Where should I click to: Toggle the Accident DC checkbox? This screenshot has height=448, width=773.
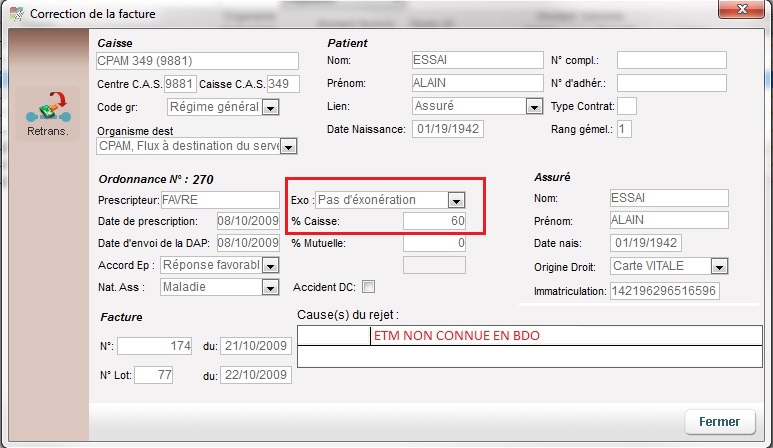(368, 287)
